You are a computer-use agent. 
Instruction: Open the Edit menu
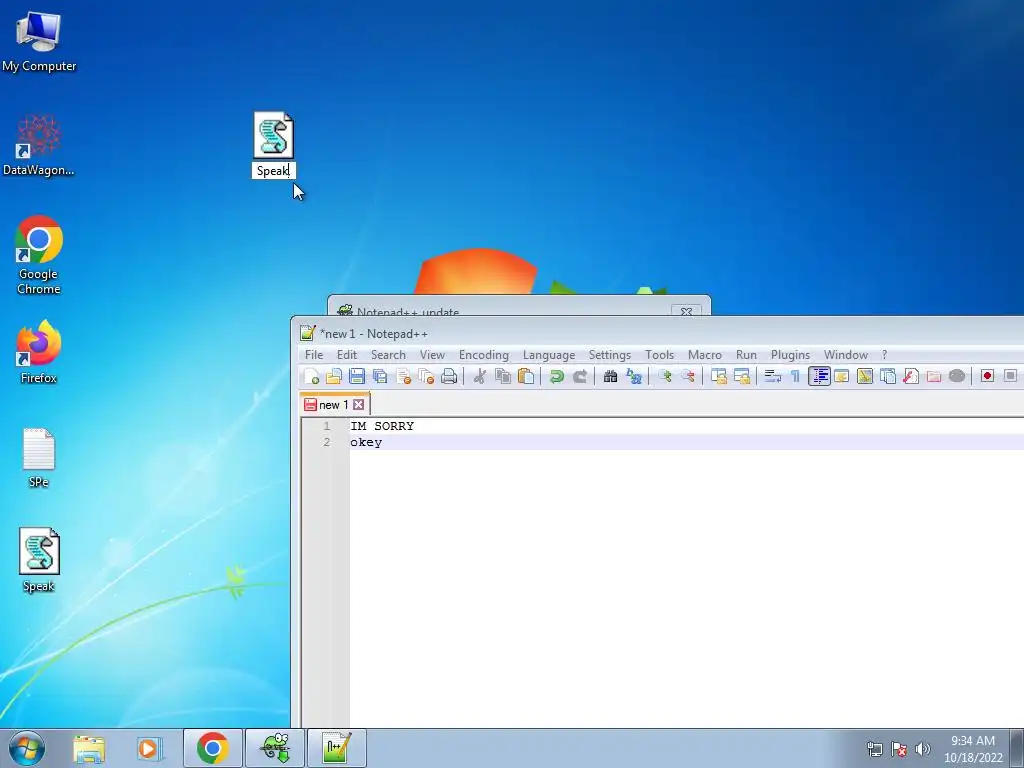tap(347, 355)
